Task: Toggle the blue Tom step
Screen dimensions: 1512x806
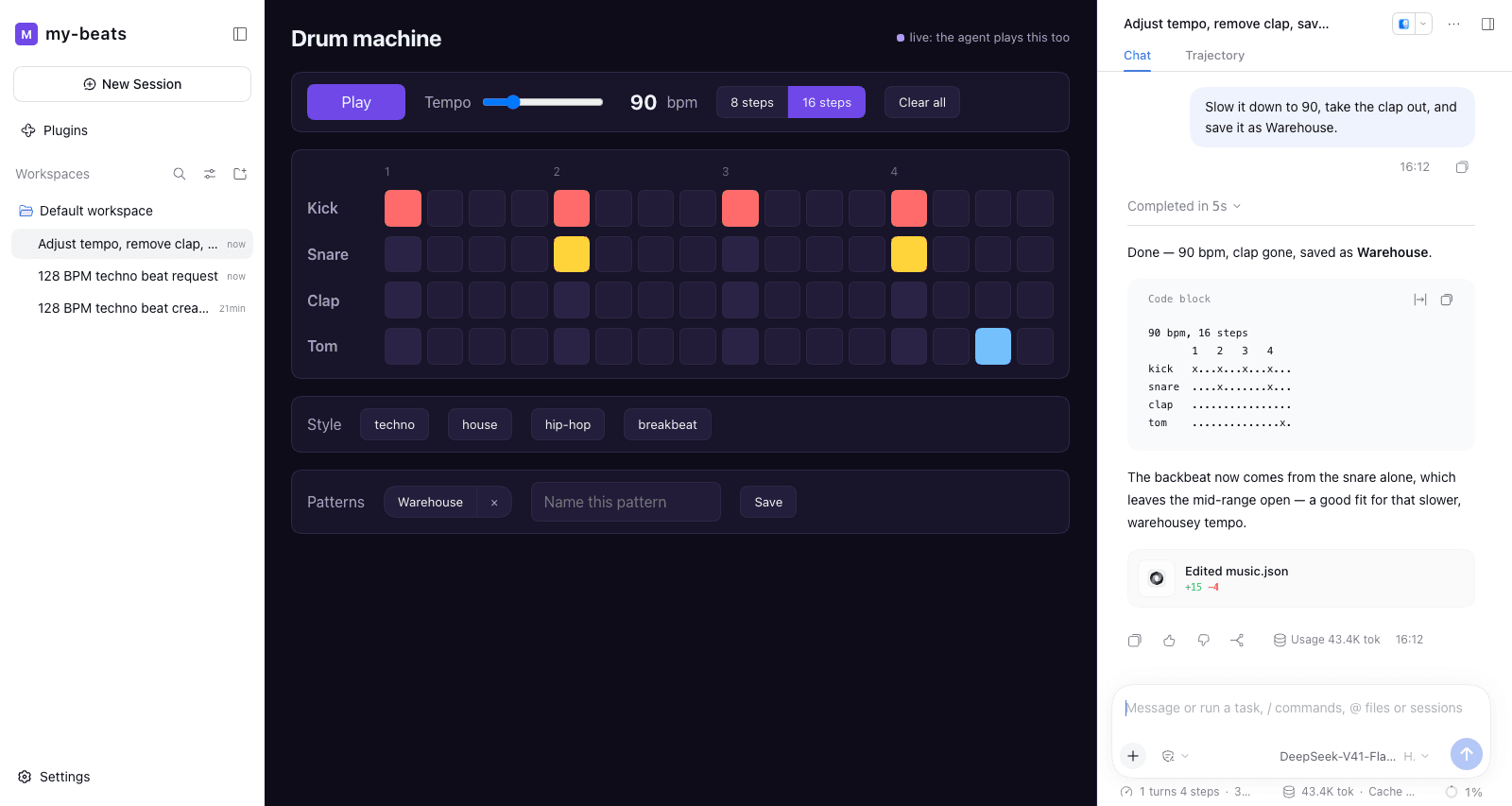Action: click(x=993, y=346)
